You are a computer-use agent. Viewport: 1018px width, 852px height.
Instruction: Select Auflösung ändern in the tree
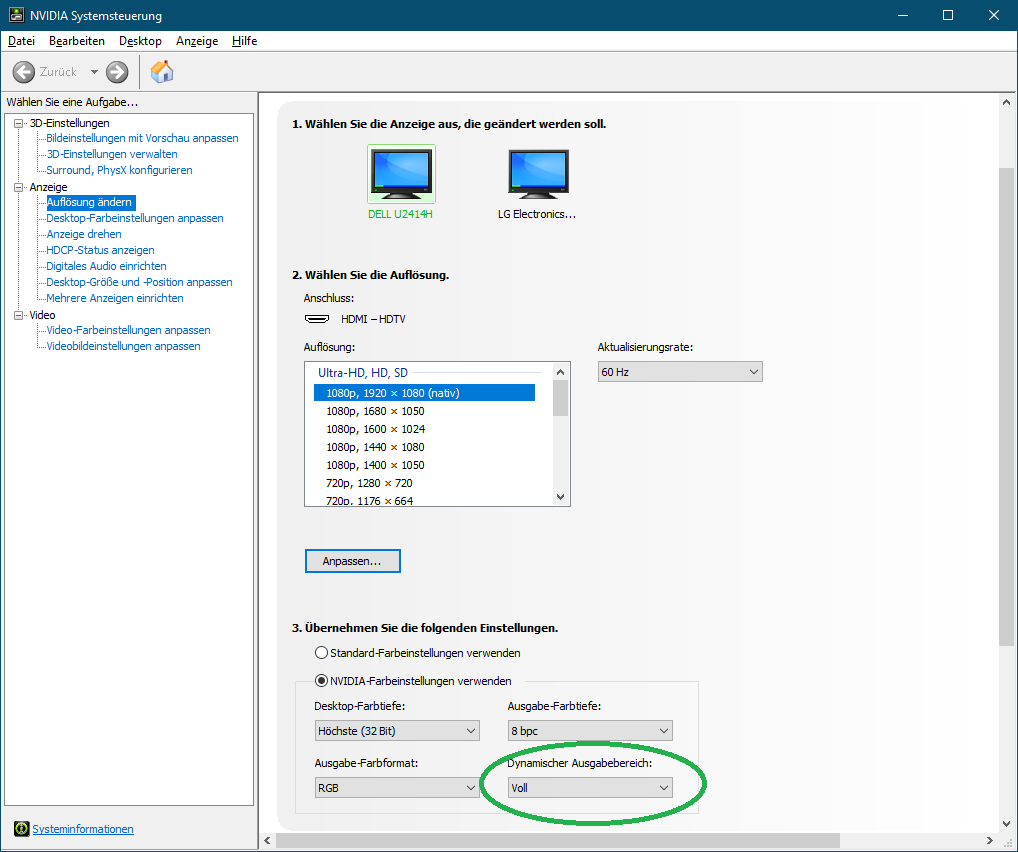click(90, 203)
